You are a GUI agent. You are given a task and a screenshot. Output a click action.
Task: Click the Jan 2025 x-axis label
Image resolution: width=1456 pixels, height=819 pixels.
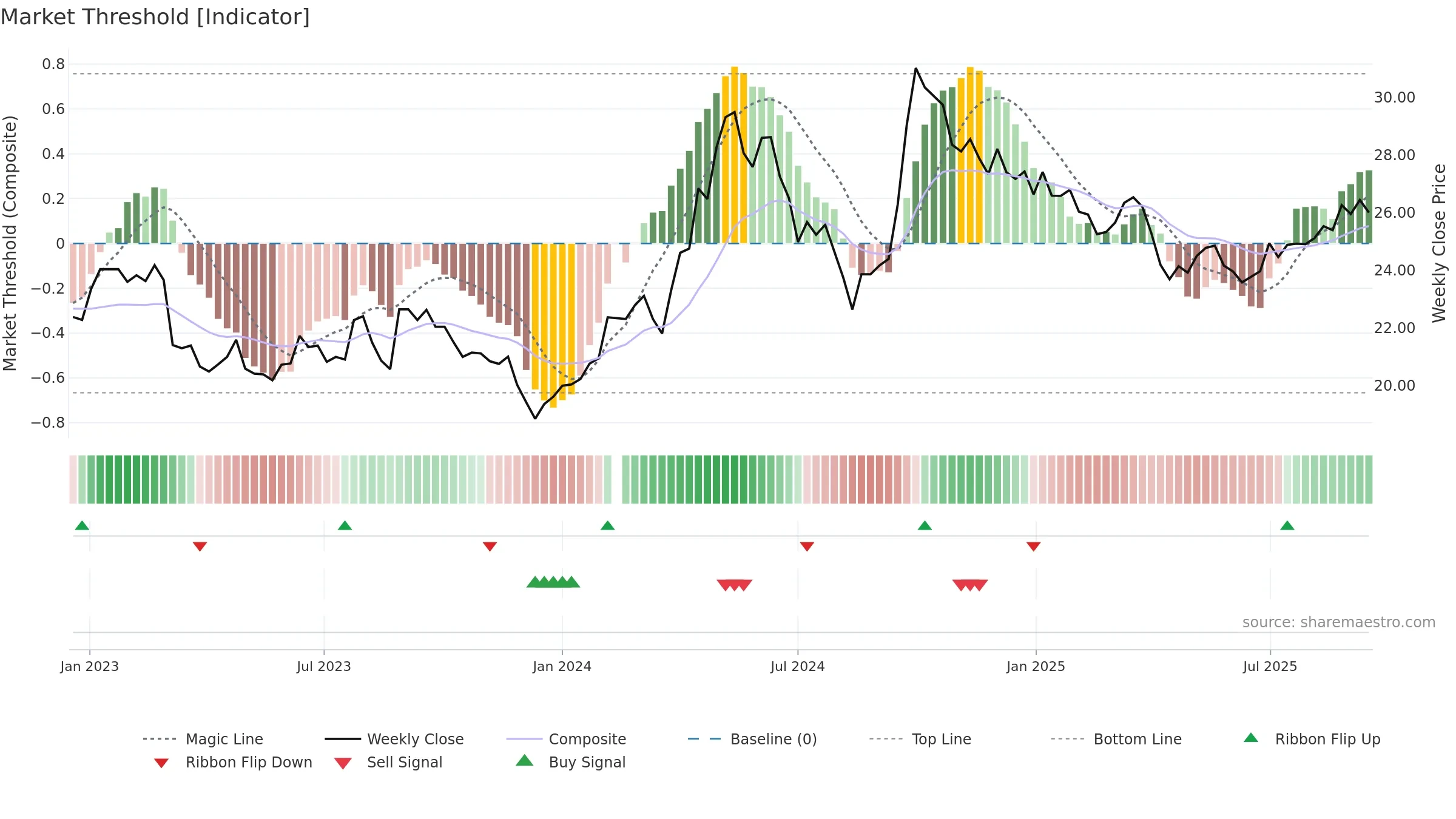tap(1036, 666)
